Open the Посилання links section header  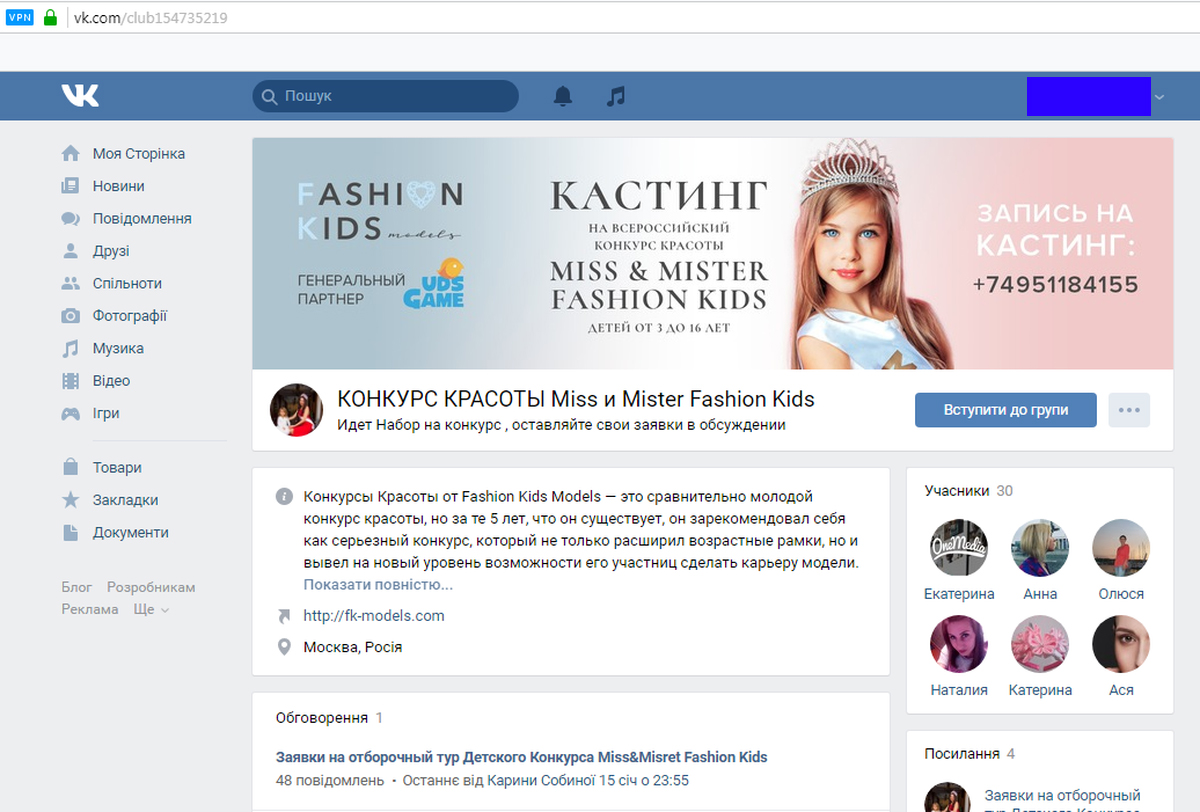(x=970, y=754)
